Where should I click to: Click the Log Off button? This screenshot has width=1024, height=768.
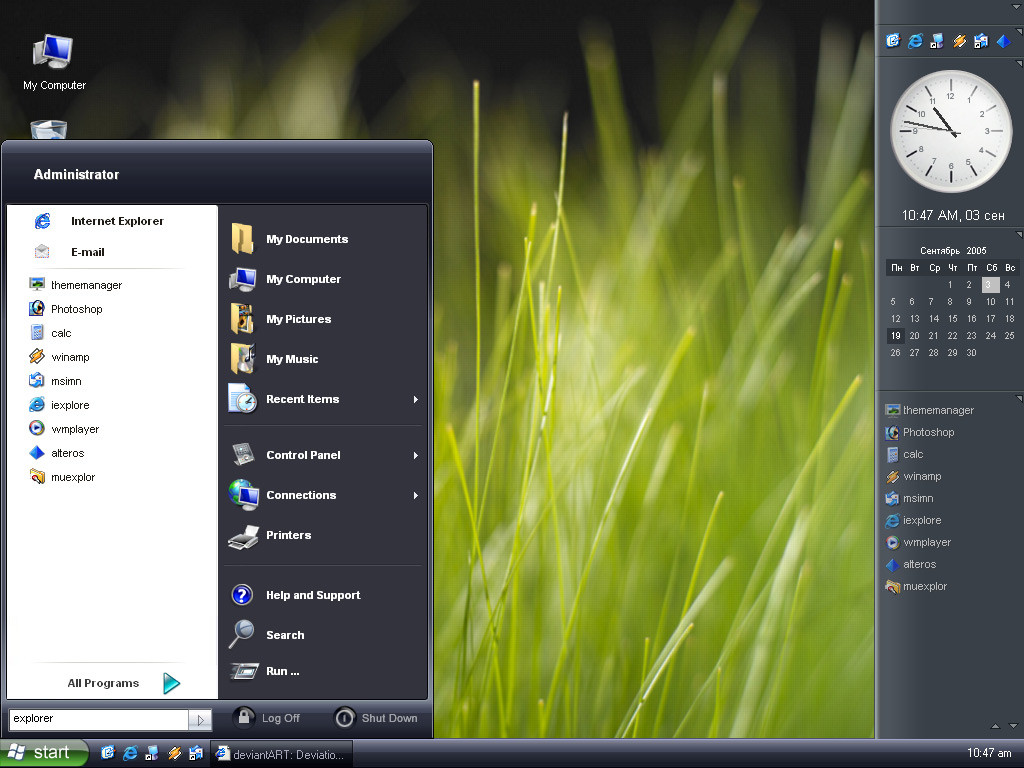tap(266, 718)
